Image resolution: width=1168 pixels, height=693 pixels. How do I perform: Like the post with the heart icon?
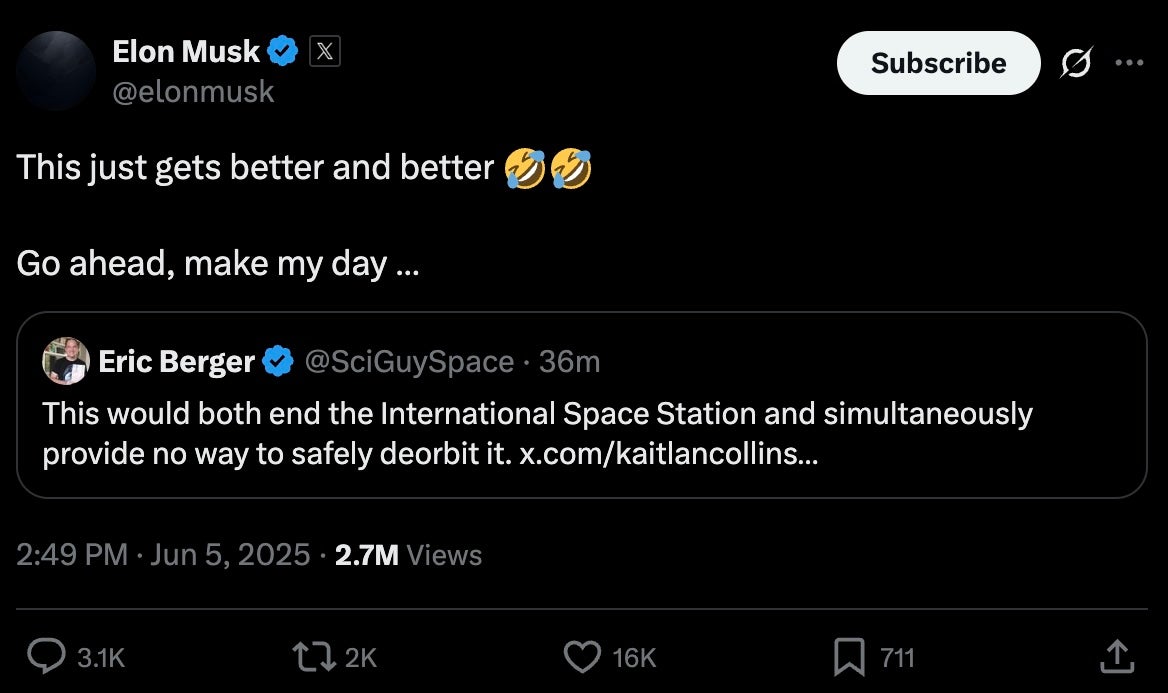[582, 657]
